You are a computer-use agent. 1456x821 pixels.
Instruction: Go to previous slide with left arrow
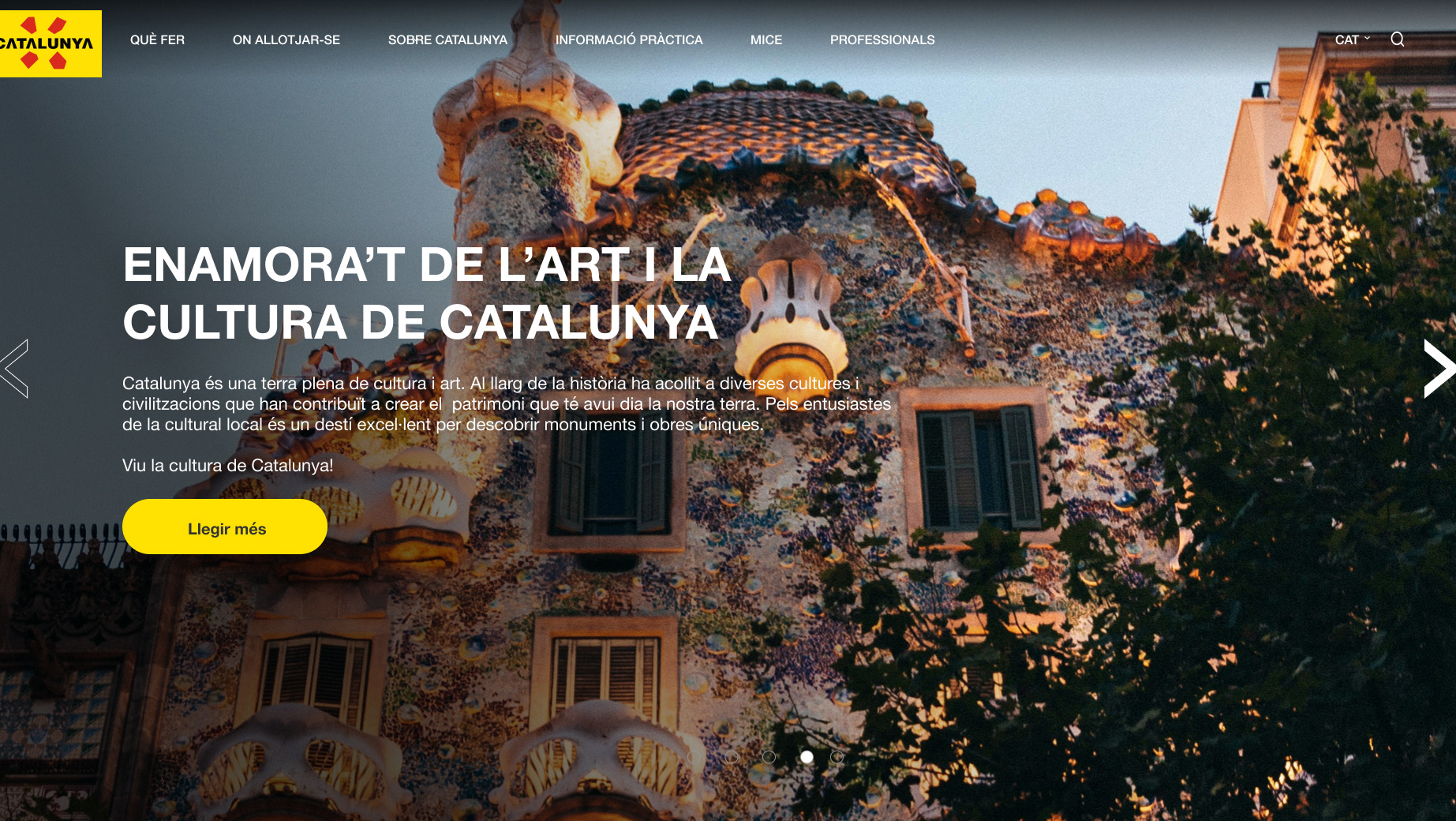15,369
